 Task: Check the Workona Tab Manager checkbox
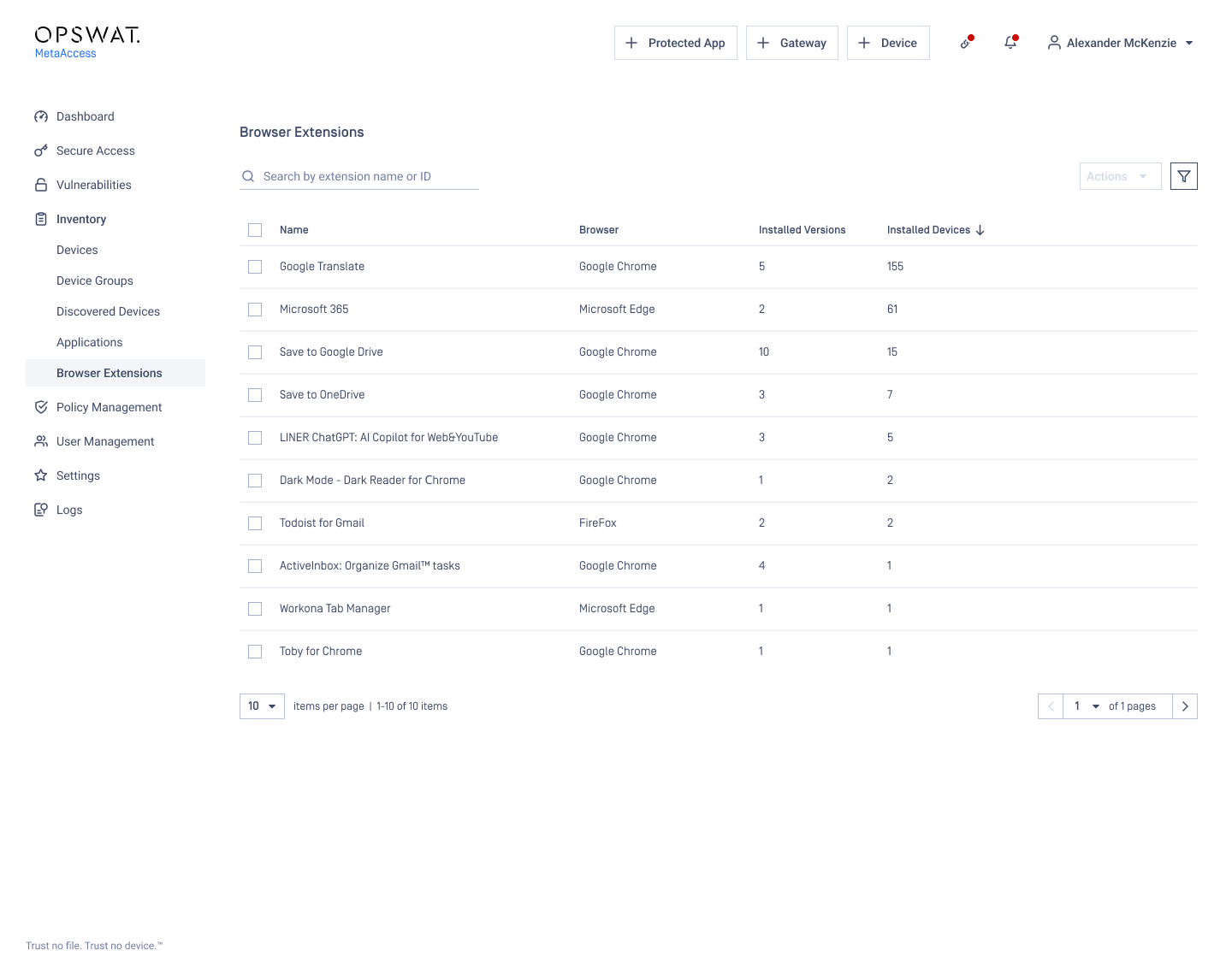click(x=255, y=609)
